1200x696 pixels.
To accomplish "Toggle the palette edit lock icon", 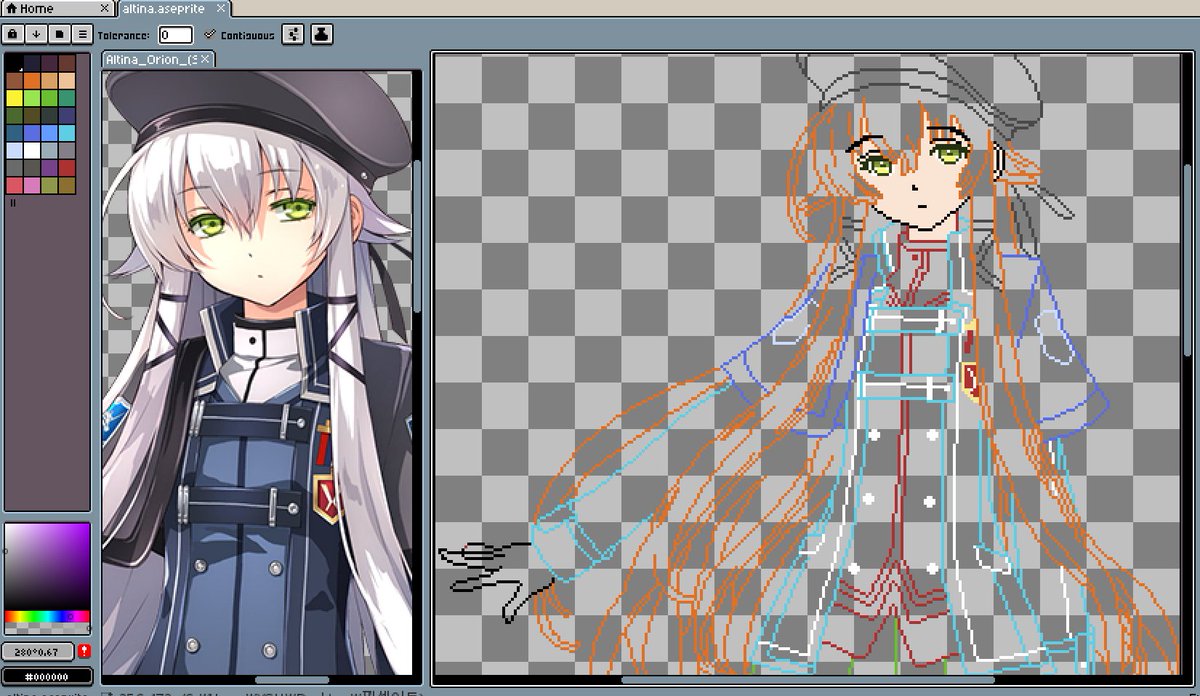I will [x=13, y=34].
